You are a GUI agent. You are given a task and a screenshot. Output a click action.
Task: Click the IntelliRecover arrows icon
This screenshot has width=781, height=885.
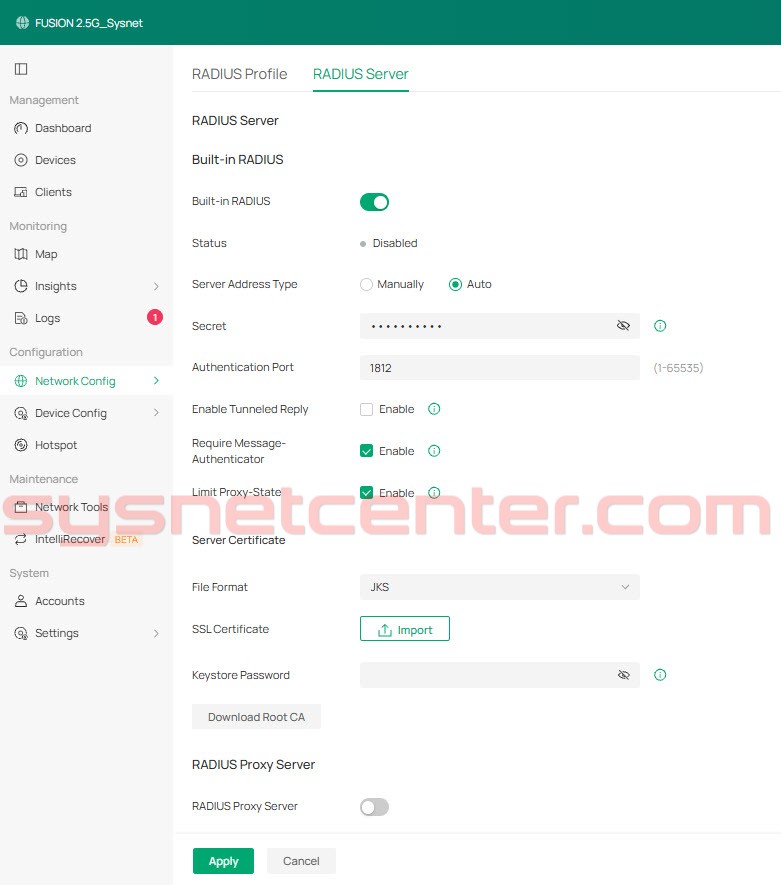[21, 539]
